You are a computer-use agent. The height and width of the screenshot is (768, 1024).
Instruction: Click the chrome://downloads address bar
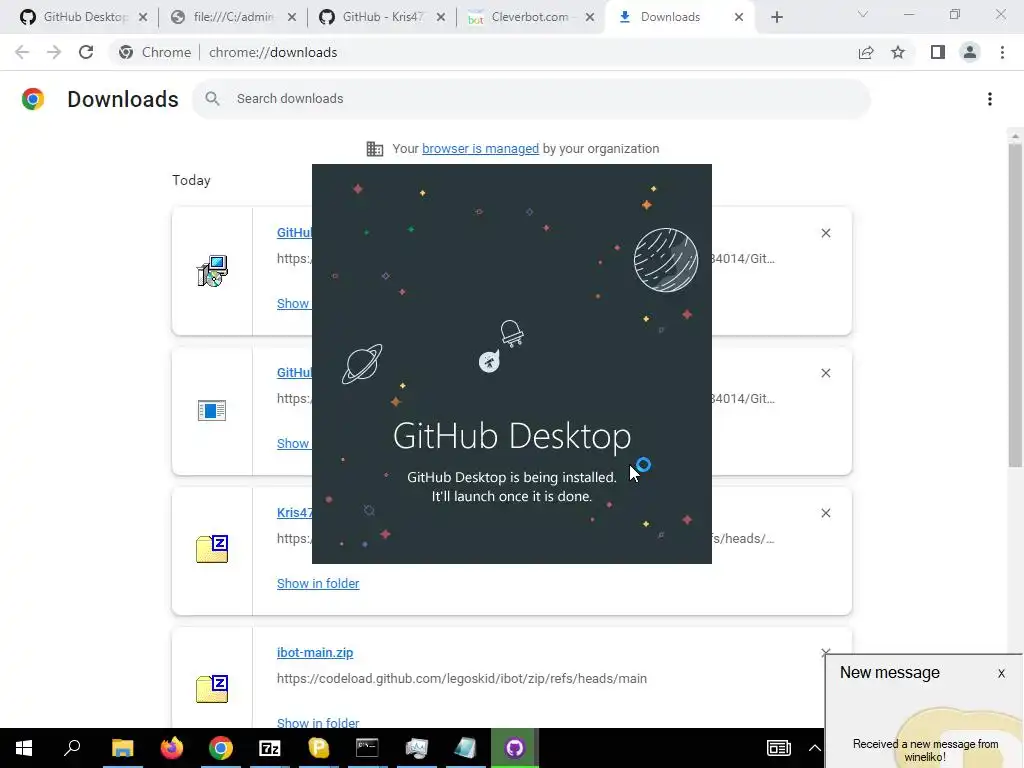[483, 52]
